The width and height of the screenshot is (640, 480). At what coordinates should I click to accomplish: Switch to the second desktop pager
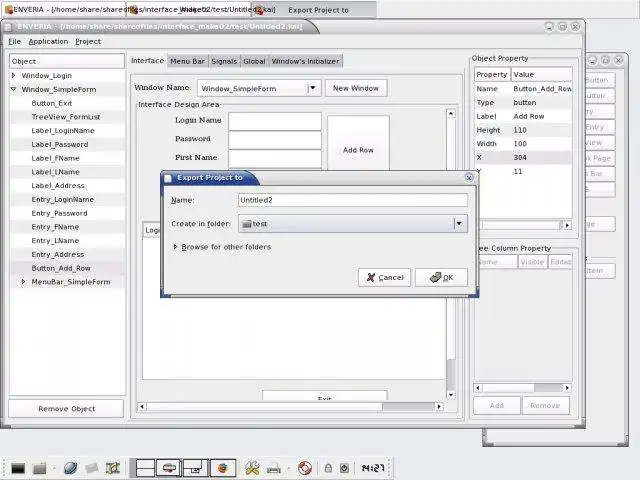pyautogui.click(x=169, y=468)
